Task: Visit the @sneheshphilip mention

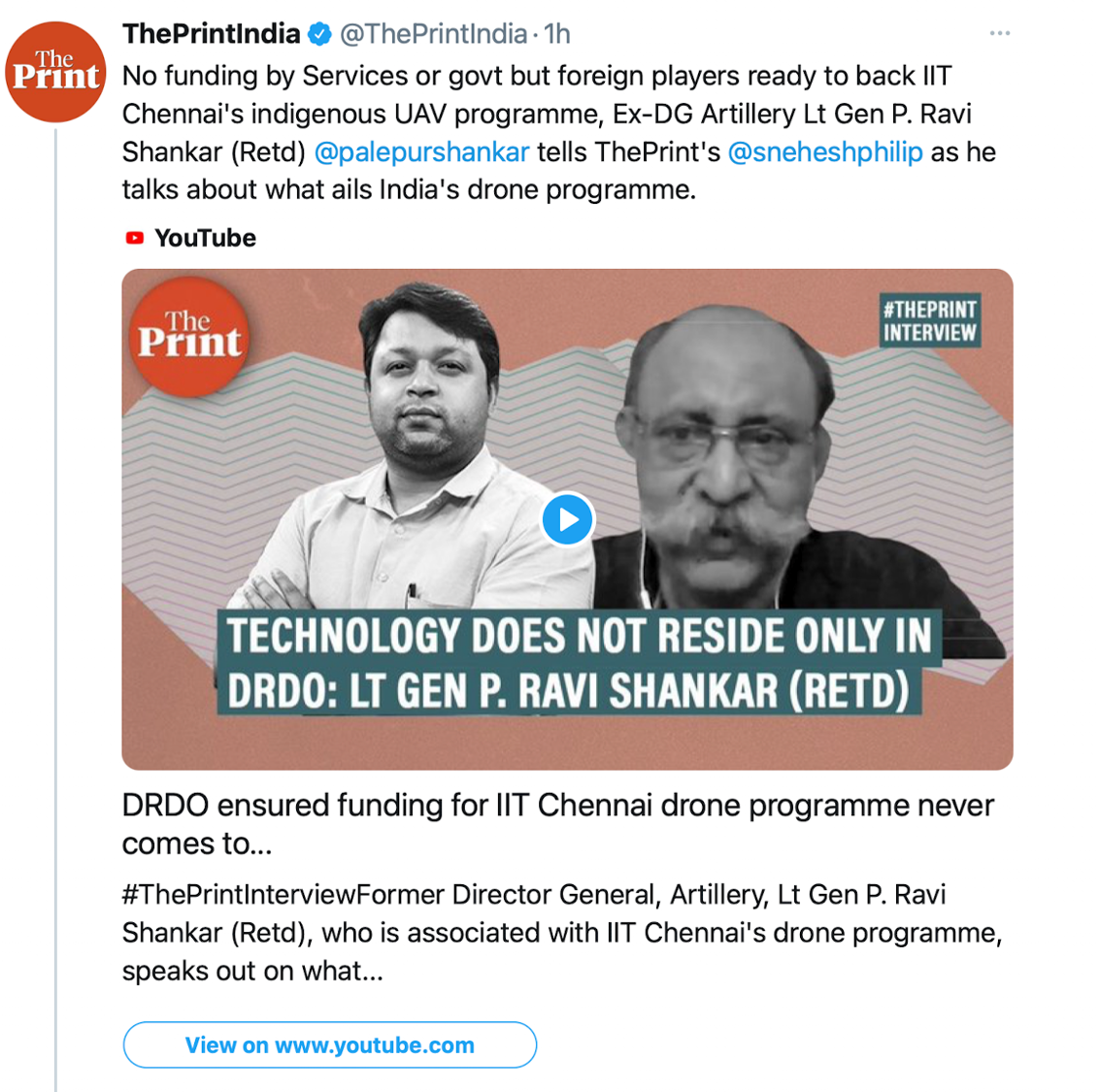Action: tap(825, 152)
